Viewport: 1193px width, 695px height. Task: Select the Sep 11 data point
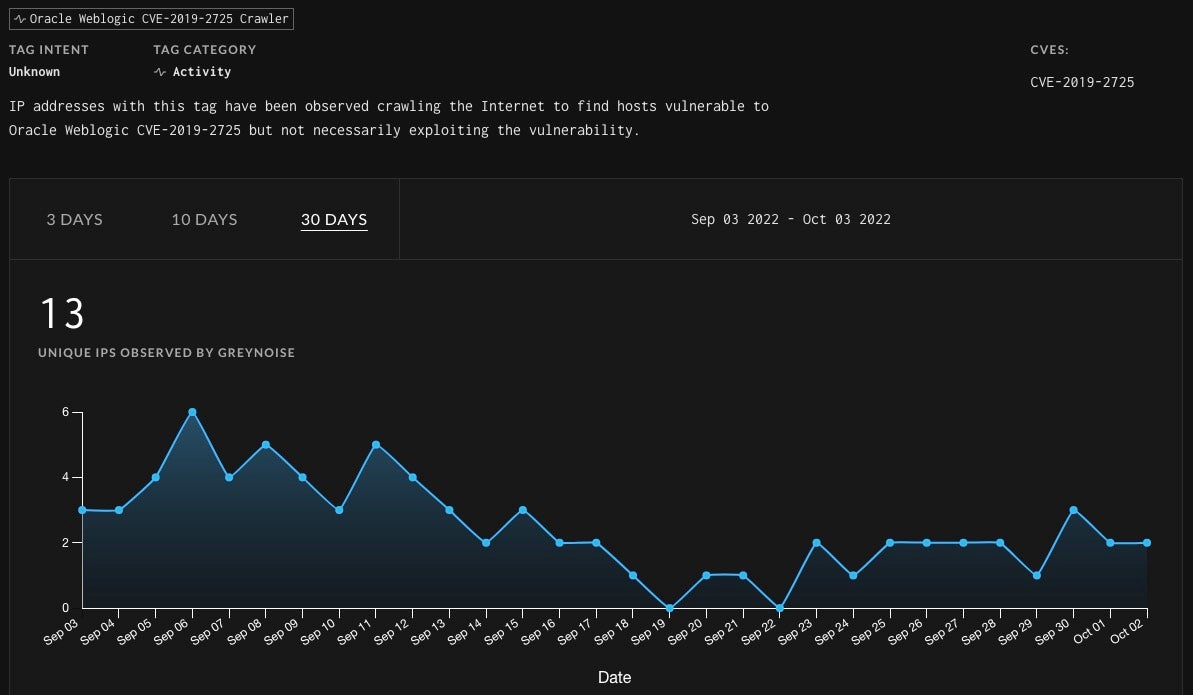376,445
